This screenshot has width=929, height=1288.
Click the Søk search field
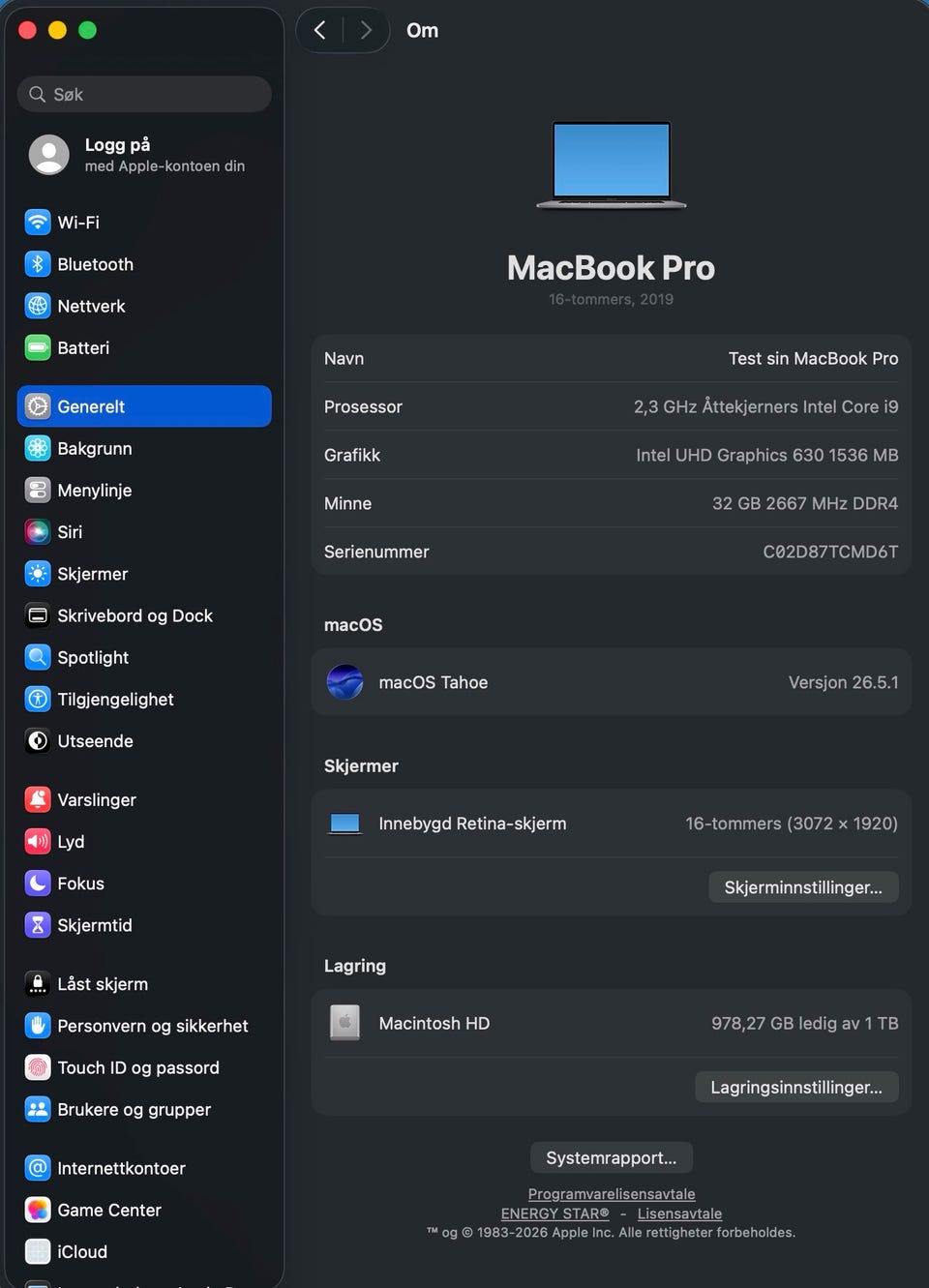pyautogui.click(x=144, y=94)
